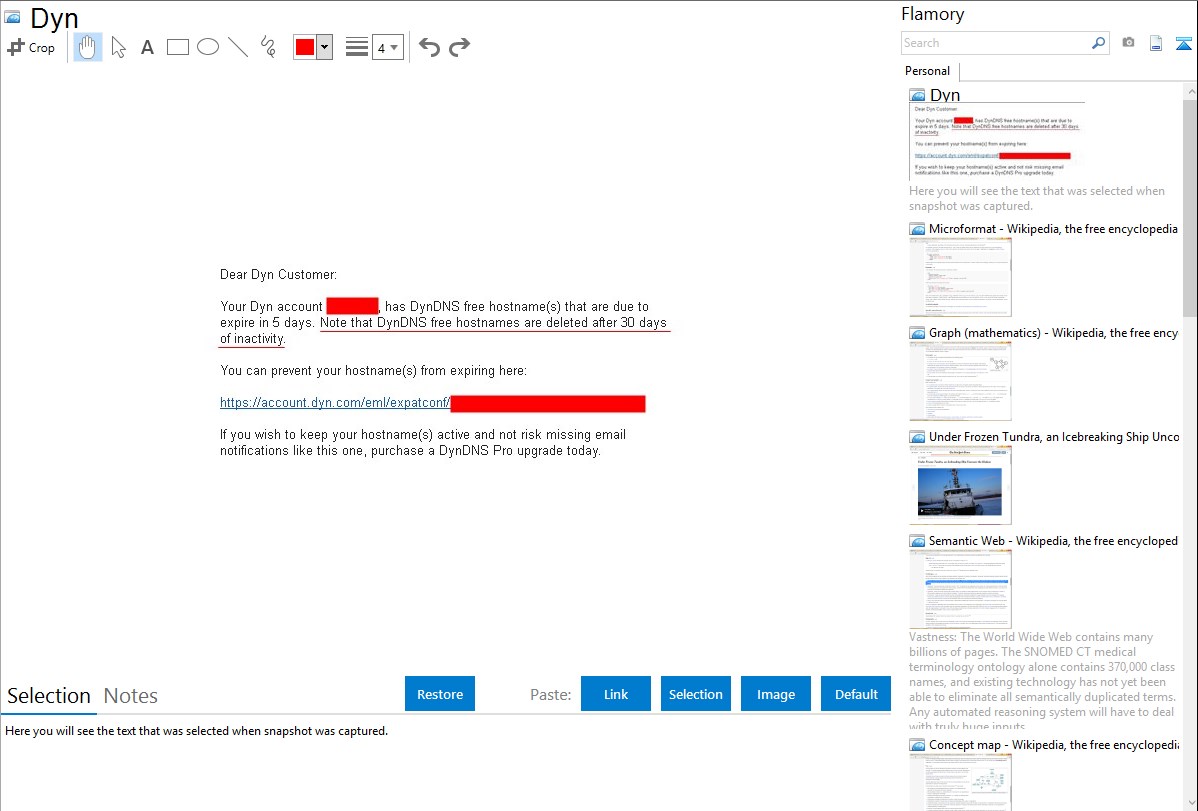Click the Paste Default button
This screenshot has width=1198, height=811.
(856, 694)
